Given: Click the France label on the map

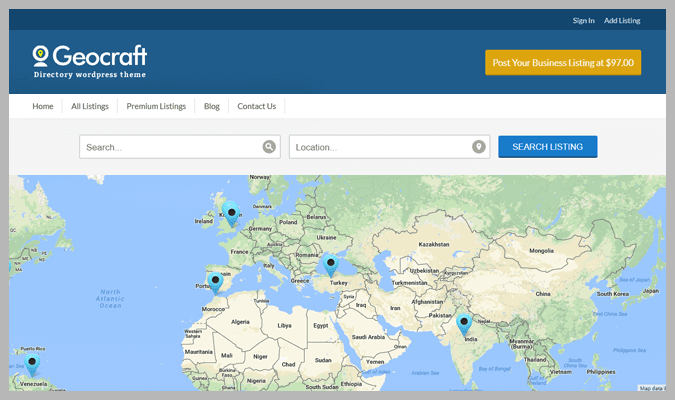Looking at the screenshot, I should tap(239, 251).
